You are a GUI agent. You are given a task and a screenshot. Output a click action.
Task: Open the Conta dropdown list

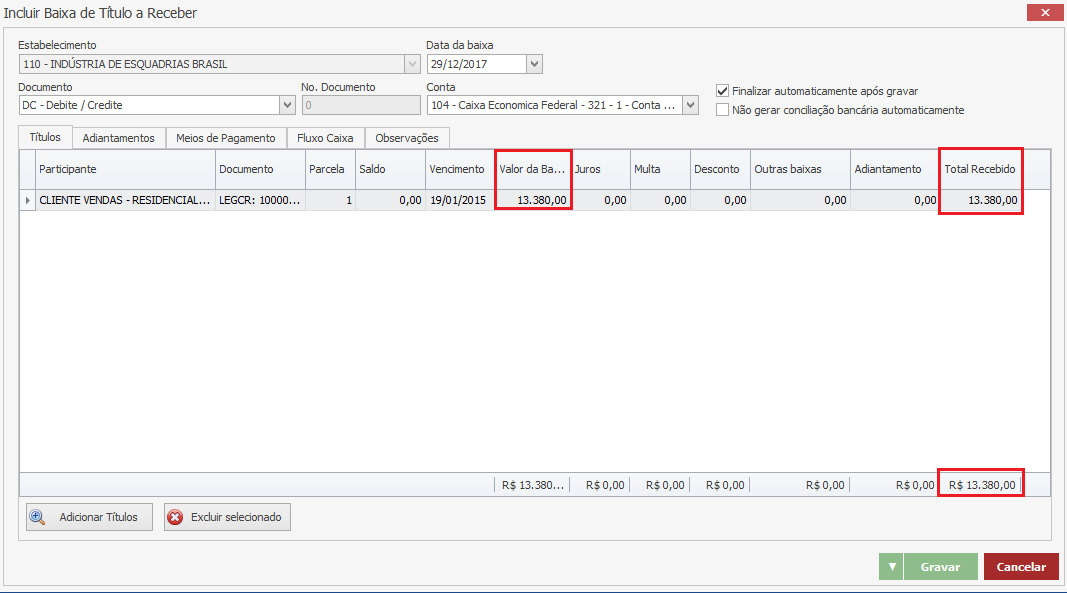click(690, 105)
